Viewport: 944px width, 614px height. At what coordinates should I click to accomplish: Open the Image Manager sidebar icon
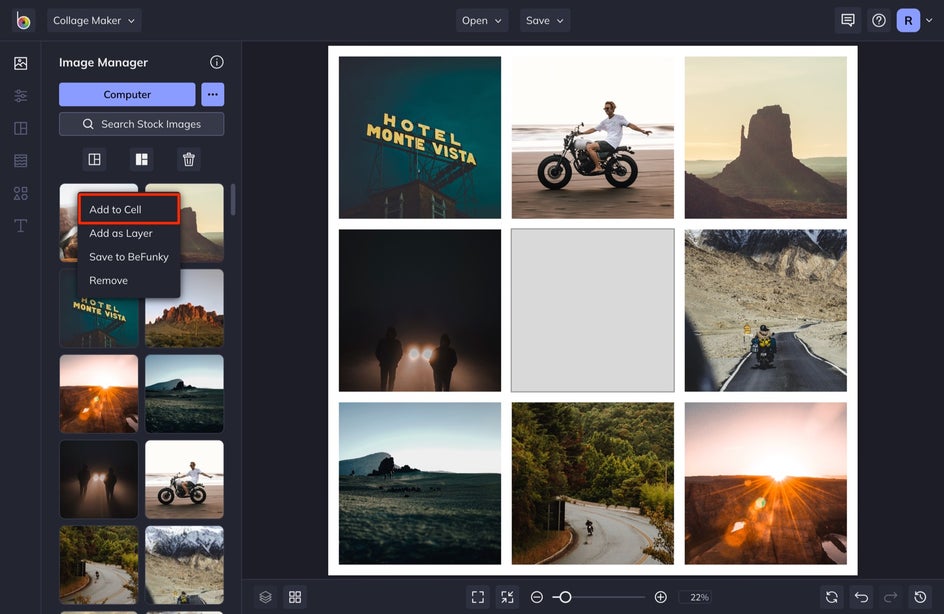coord(20,63)
